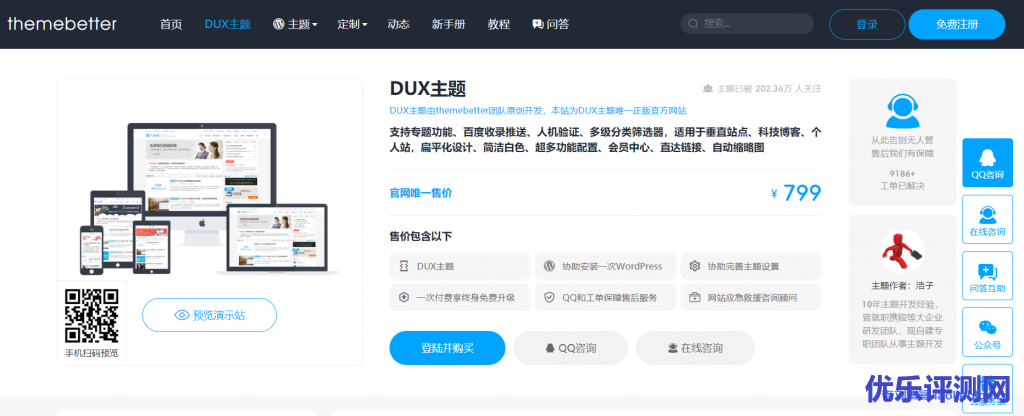Click the gear icon beside 协助完善主题设置
1024x416 pixels.
[695, 266]
